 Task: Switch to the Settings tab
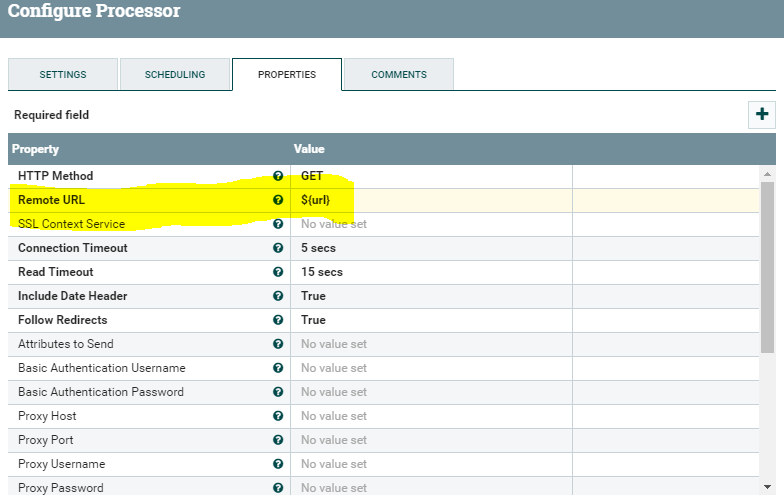[63, 74]
